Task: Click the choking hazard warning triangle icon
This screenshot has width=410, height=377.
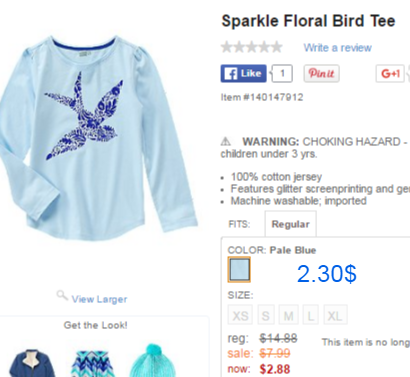Action: [226, 141]
